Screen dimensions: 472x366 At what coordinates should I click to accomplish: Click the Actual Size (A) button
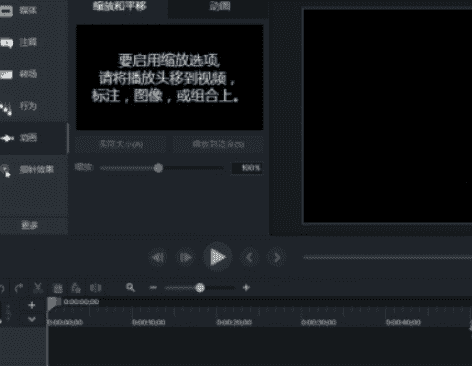pos(121,144)
